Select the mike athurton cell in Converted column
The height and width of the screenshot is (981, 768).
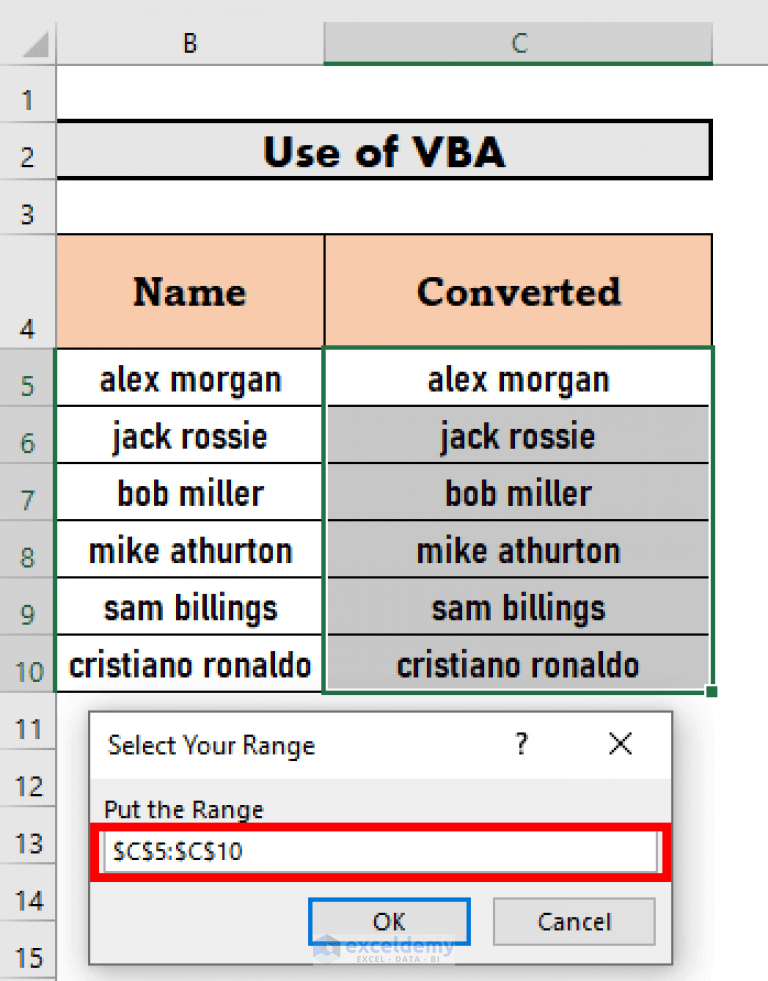517,550
